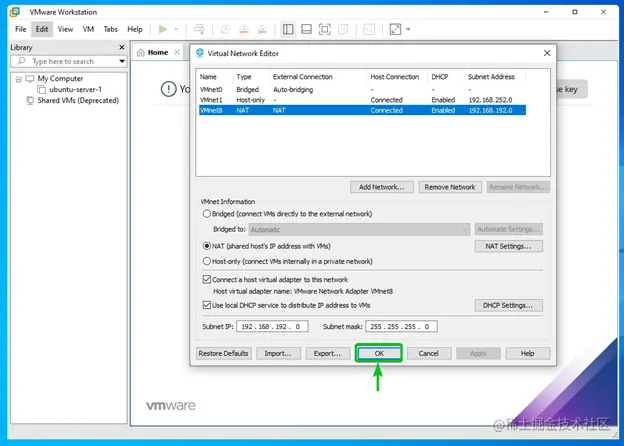The height and width of the screenshot is (446, 624).
Task: Click the Subnet IP field
Action: click(272, 326)
